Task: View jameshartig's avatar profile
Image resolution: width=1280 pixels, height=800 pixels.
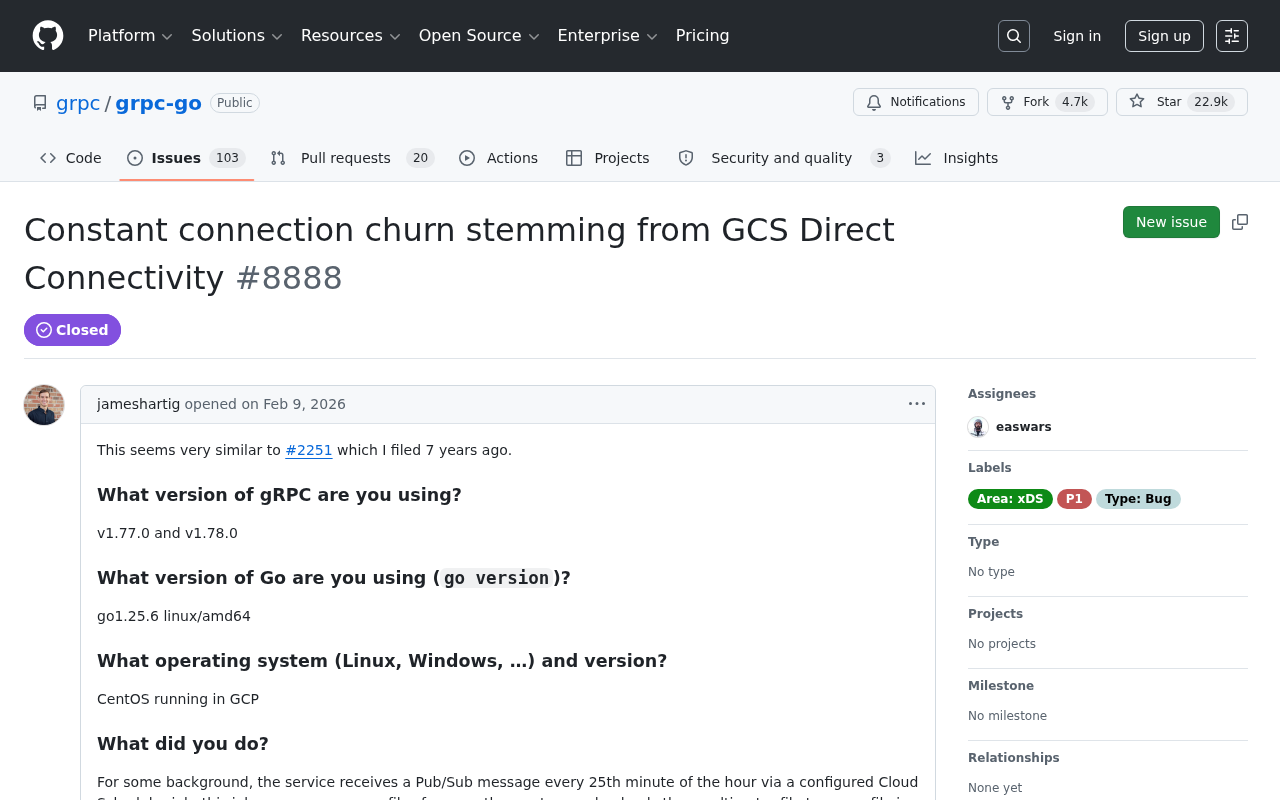Action: point(44,405)
